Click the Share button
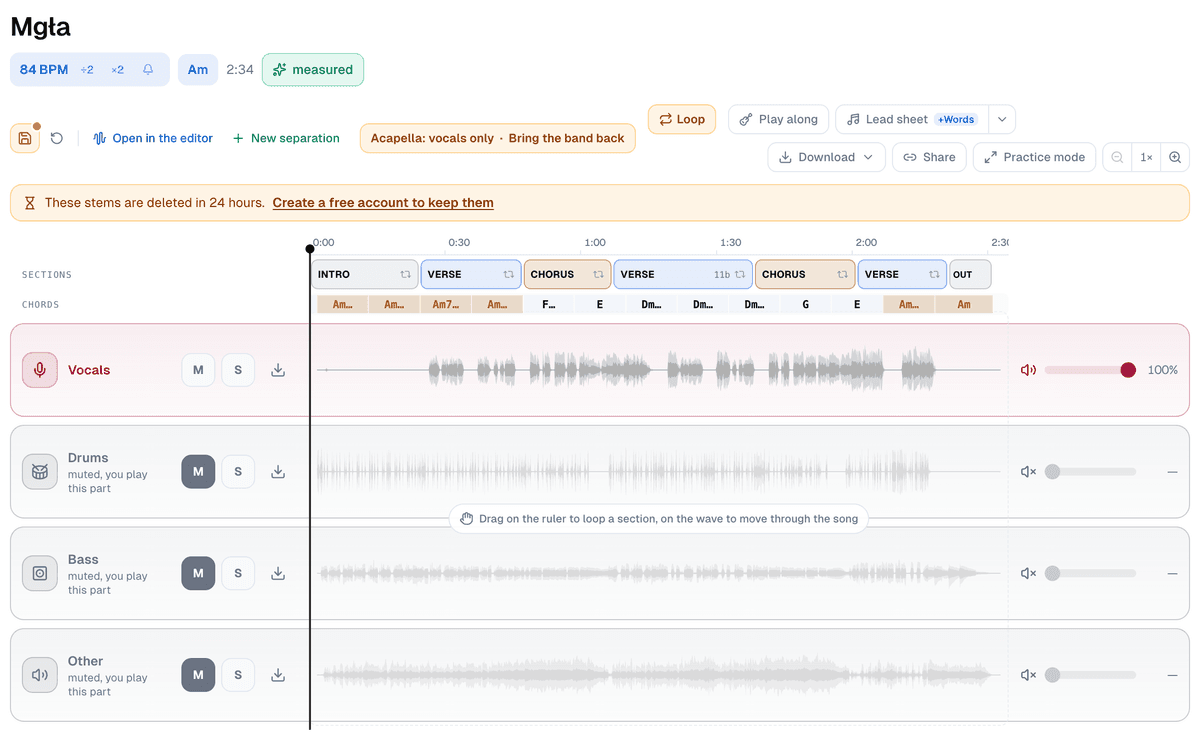 (929, 157)
